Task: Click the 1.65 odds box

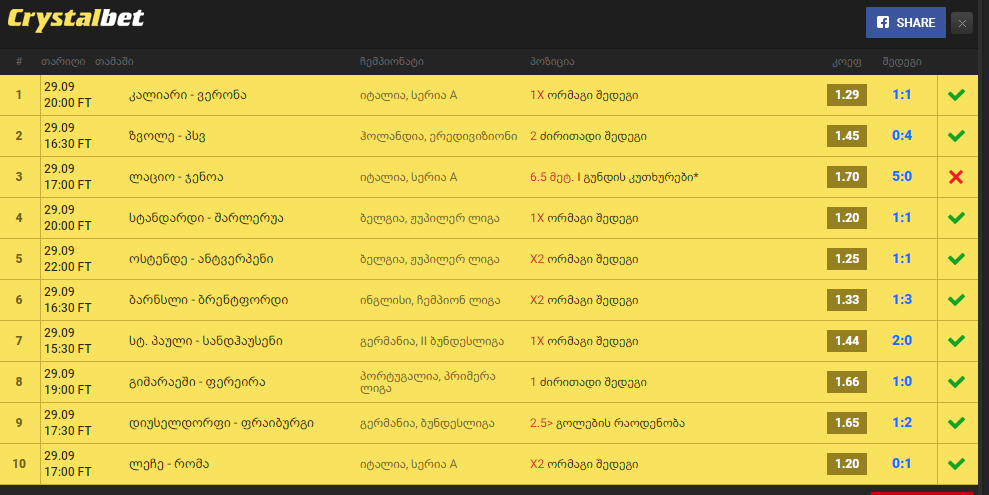Action: pyautogui.click(x=846, y=422)
